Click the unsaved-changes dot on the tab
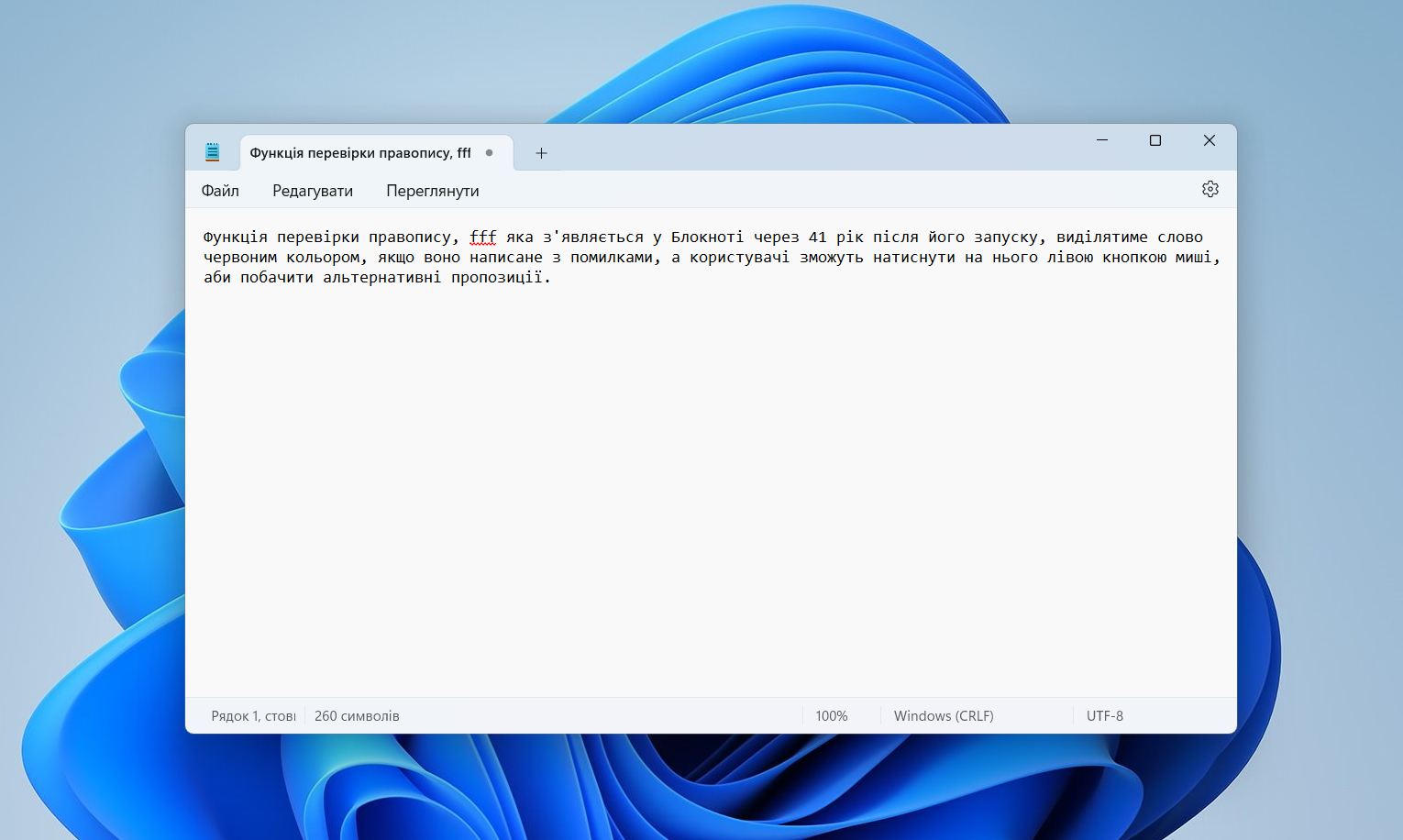This screenshot has height=840, width=1403. coord(490,153)
